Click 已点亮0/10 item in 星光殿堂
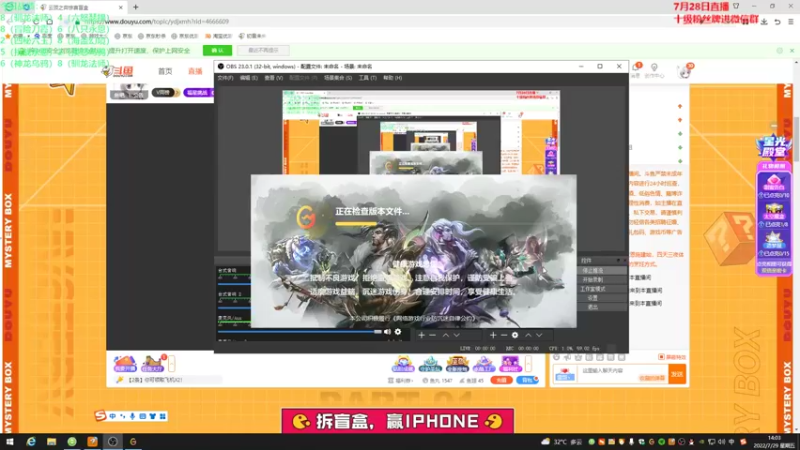800x450 pixels. [x=774, y=186]
